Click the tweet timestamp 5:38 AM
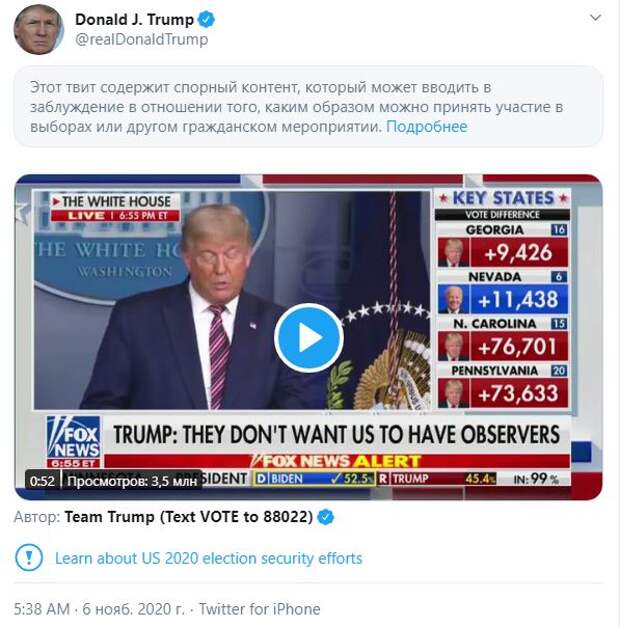 [42, 609]
